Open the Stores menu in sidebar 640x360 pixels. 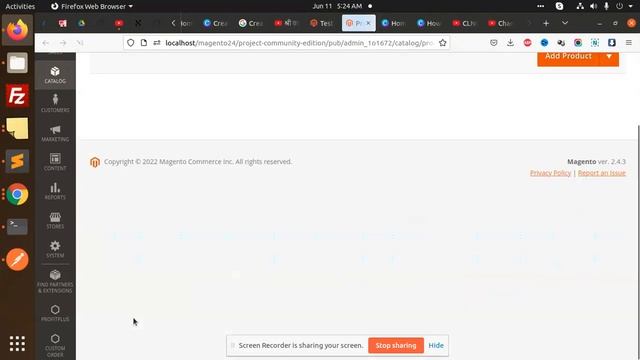coord(55,220)
